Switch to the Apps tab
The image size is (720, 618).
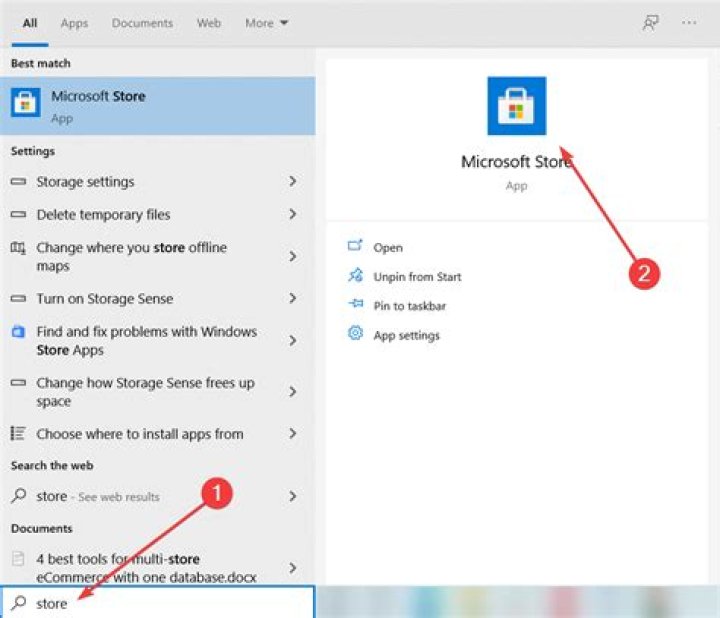[74, 23]
